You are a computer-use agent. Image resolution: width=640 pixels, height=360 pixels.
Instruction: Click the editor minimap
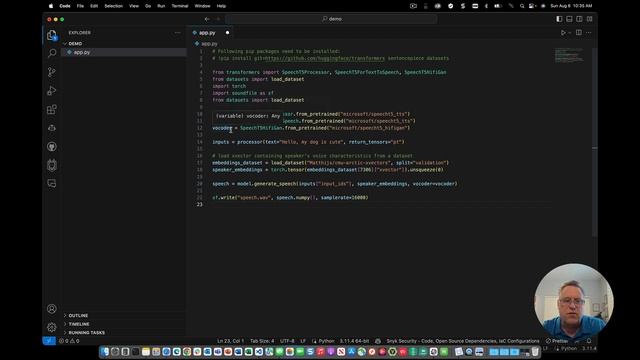click(569, 55)
